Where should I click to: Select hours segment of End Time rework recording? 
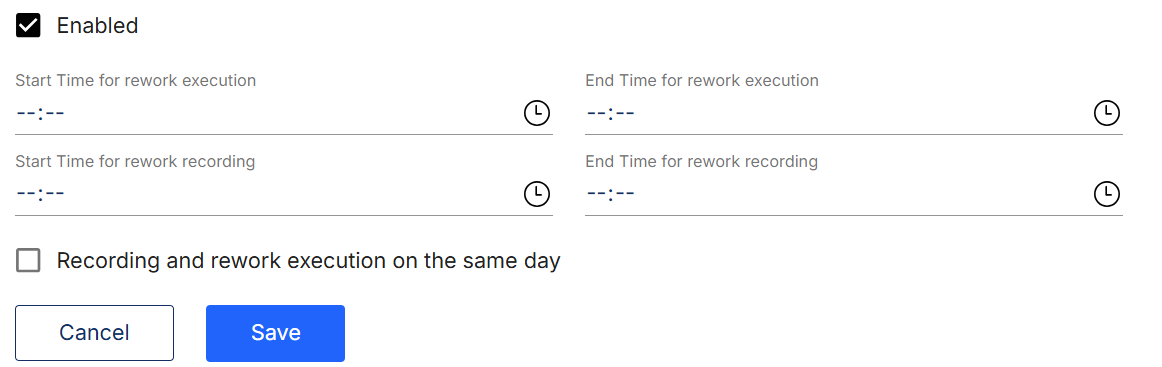(596, 194)
